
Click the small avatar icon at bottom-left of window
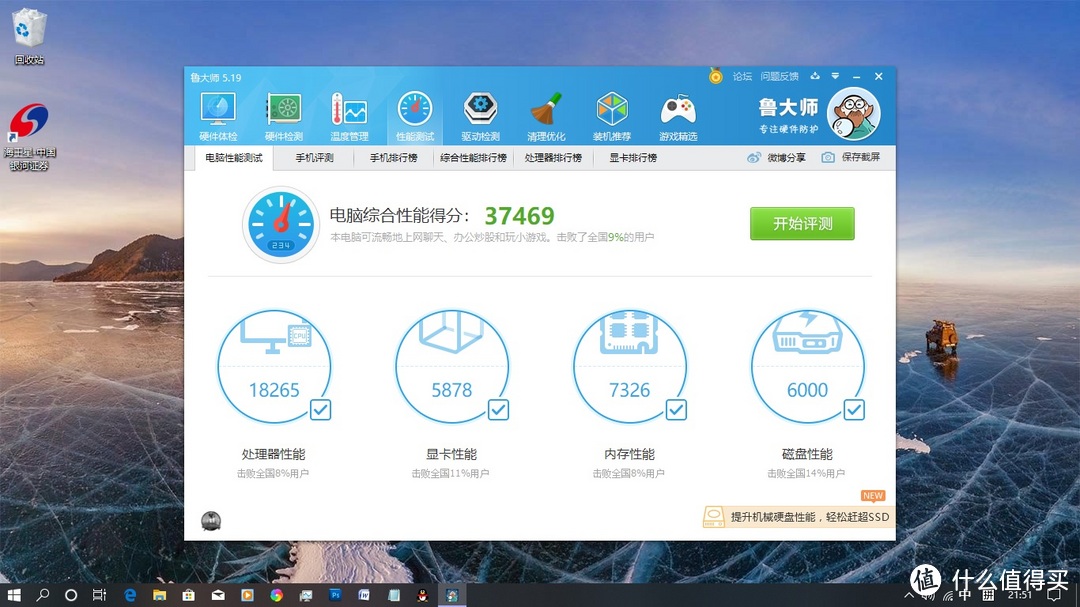(211, 521)
